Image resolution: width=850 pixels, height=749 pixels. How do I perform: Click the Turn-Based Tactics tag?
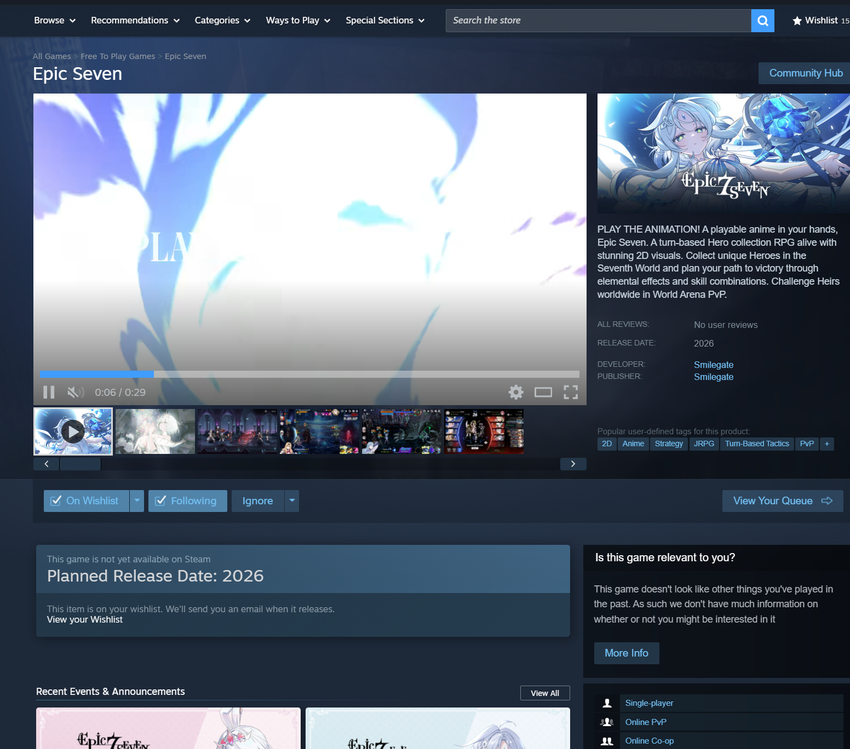[757, 444]
